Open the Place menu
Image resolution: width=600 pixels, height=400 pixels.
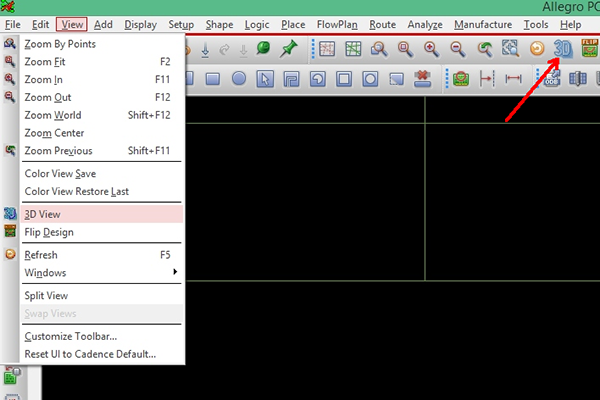(293, 24)
